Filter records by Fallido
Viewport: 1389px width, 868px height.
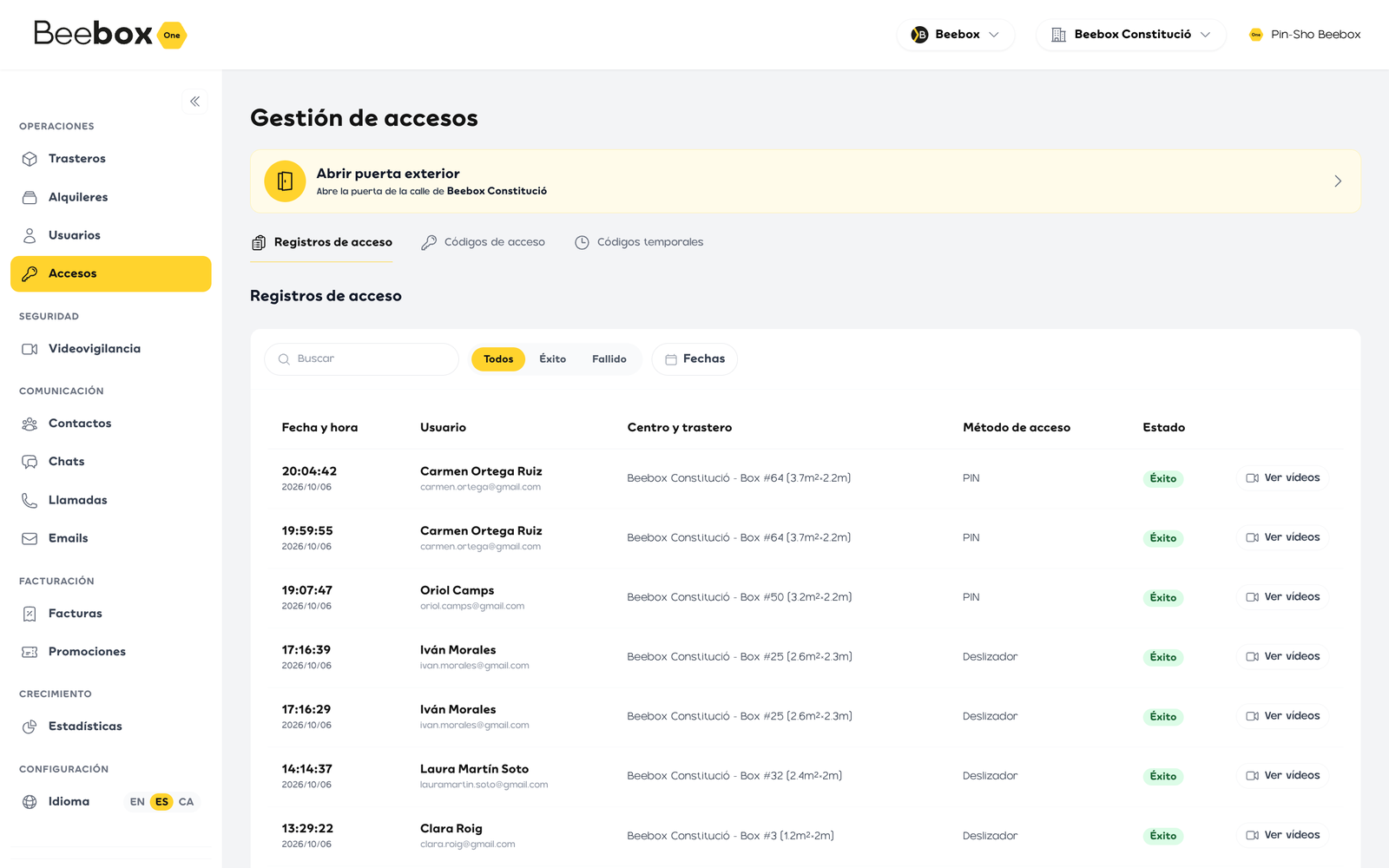[609, 359]
